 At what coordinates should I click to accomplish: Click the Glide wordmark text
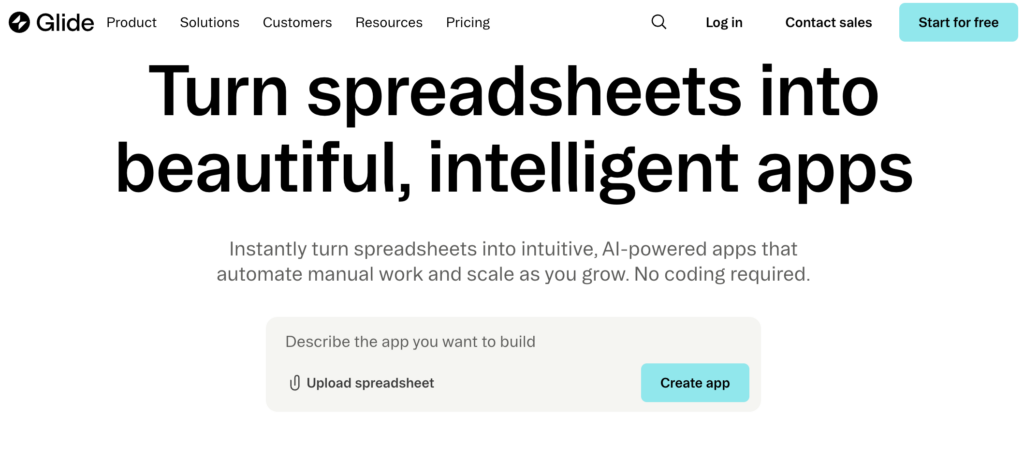click(66, 22)
